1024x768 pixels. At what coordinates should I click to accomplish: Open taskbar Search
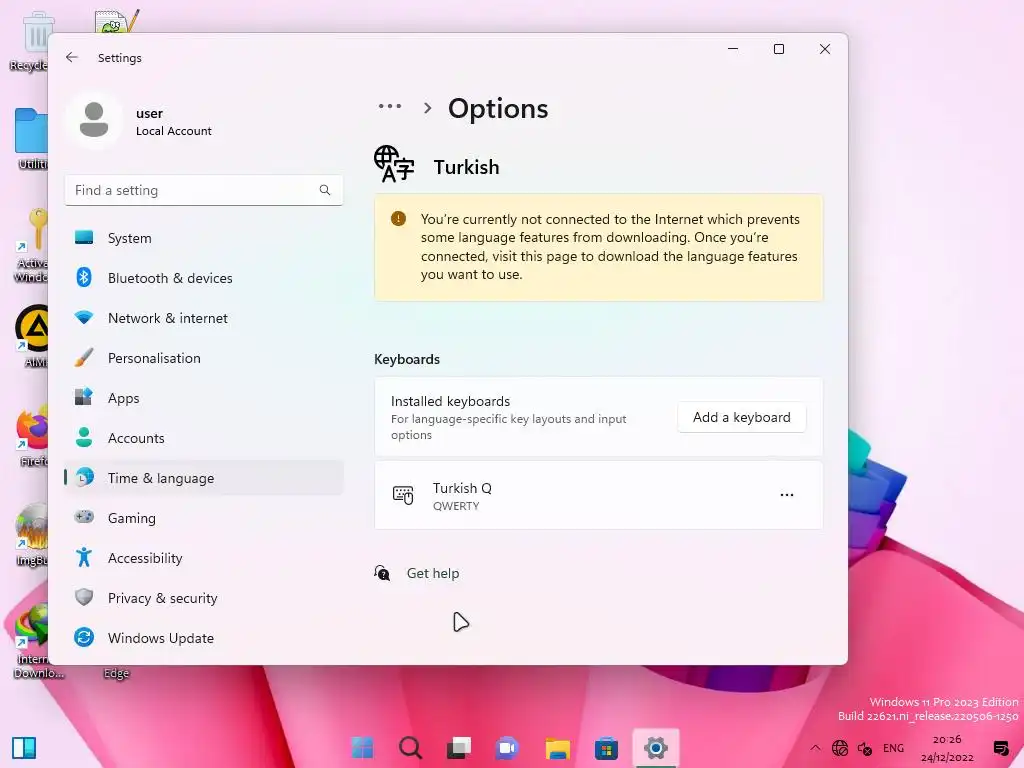[410, 748]
